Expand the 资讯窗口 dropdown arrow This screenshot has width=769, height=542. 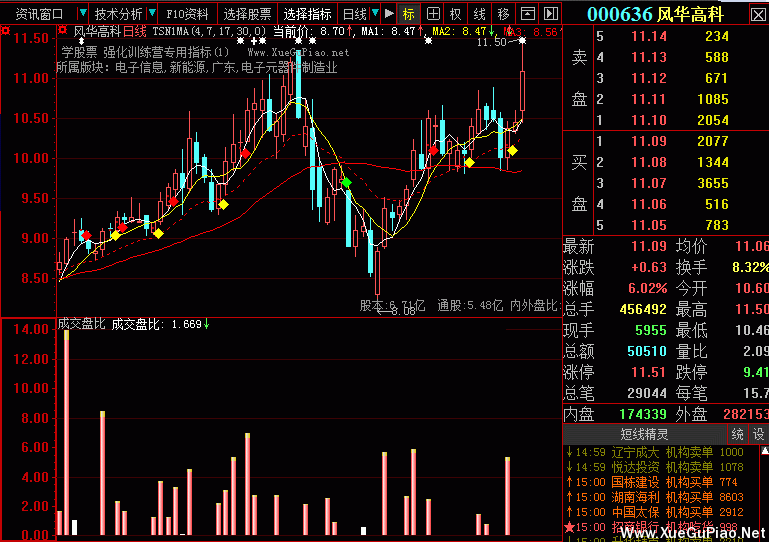[x=82, y=13]
